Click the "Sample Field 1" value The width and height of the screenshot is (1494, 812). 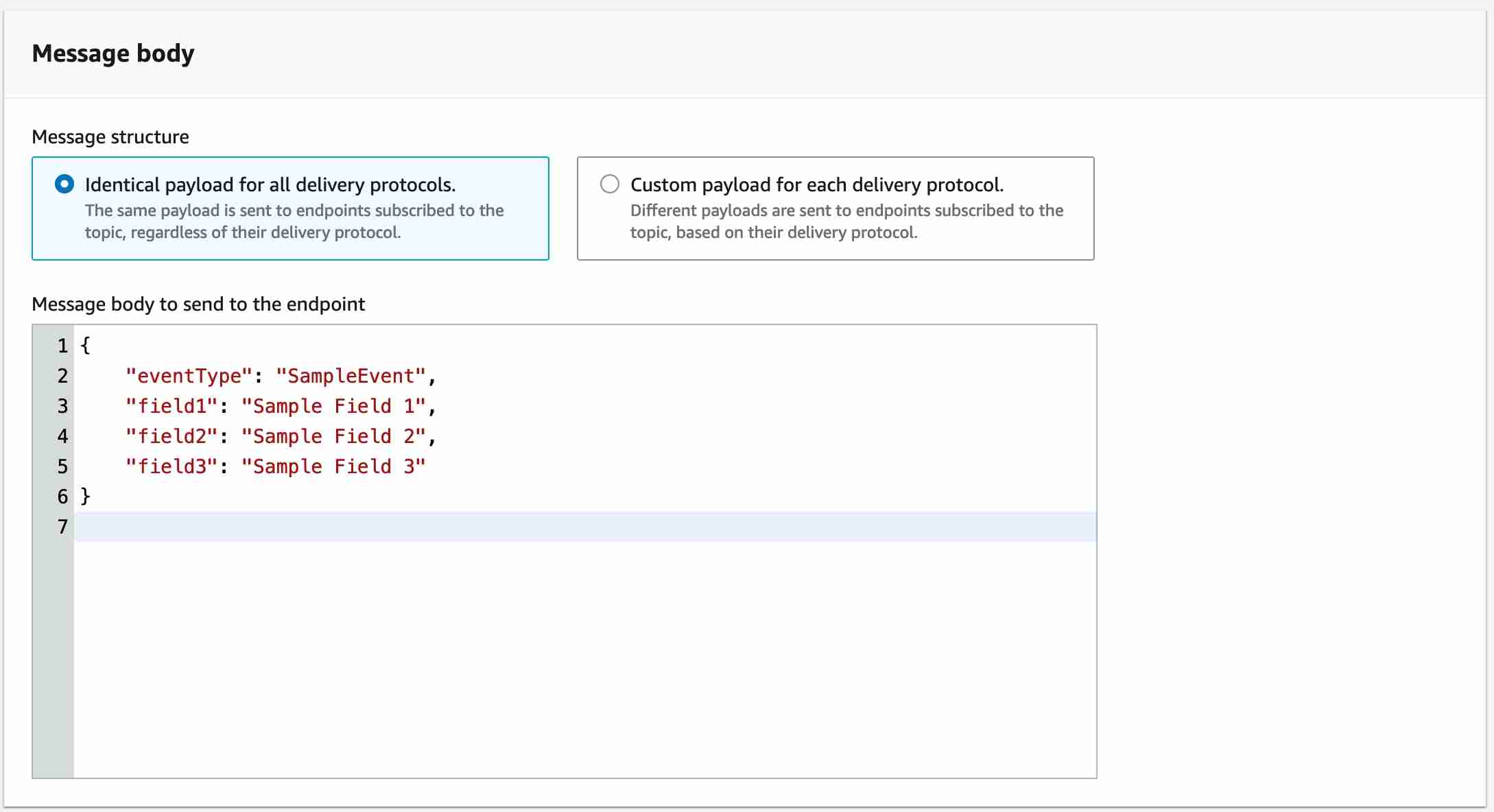point(333,406)
